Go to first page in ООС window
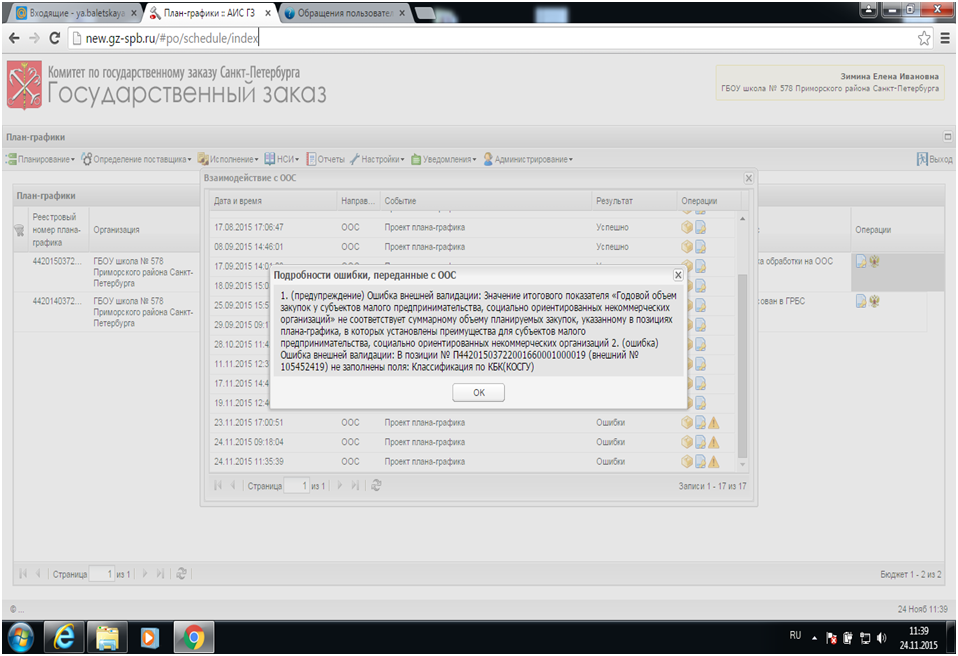This screenshot has width=958, height=656. coord(218,486)
